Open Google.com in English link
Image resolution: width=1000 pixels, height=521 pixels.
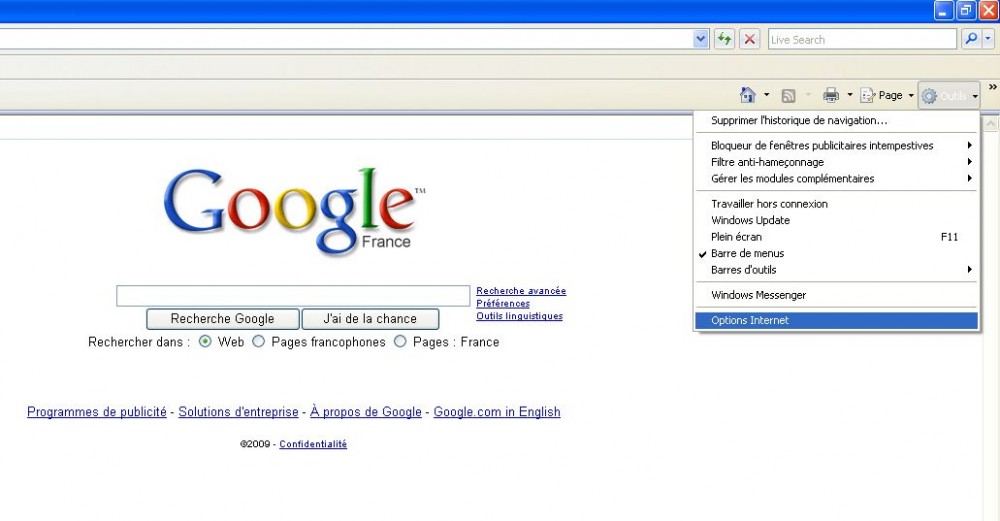[x=497, y=412]
